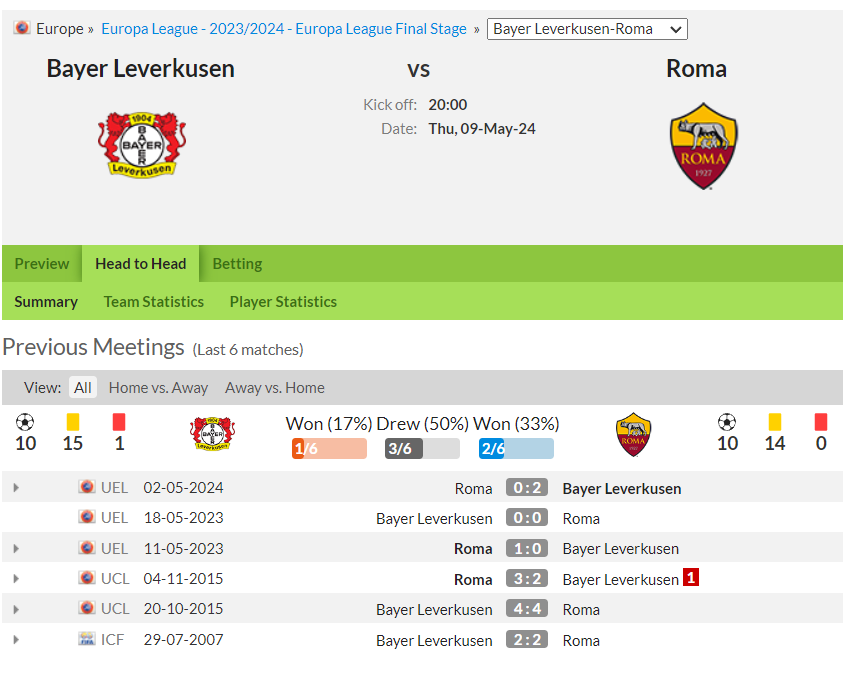Switch to the Betting tab

coord(237,264)
